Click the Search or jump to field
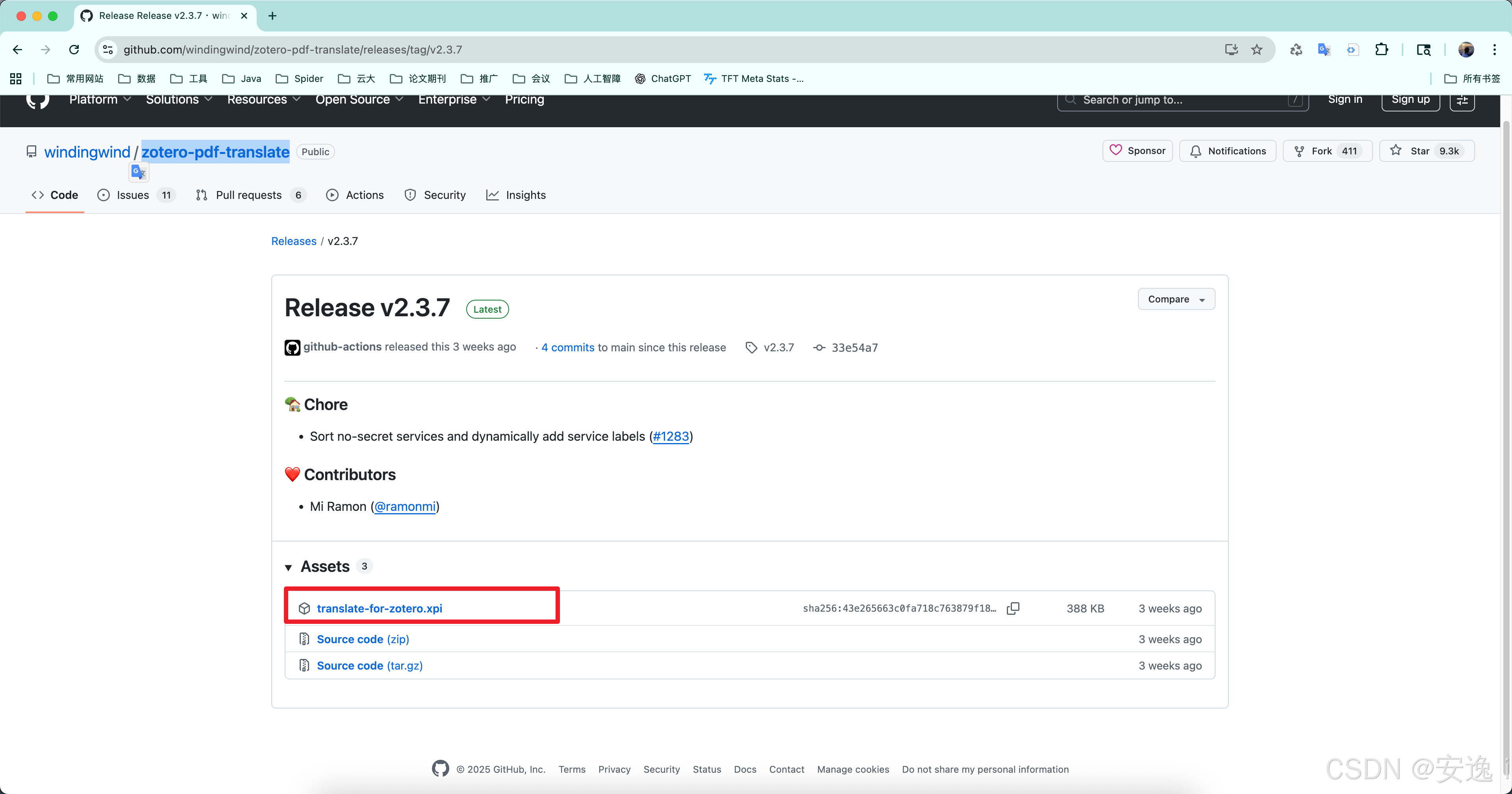 tap(1182, 100)
